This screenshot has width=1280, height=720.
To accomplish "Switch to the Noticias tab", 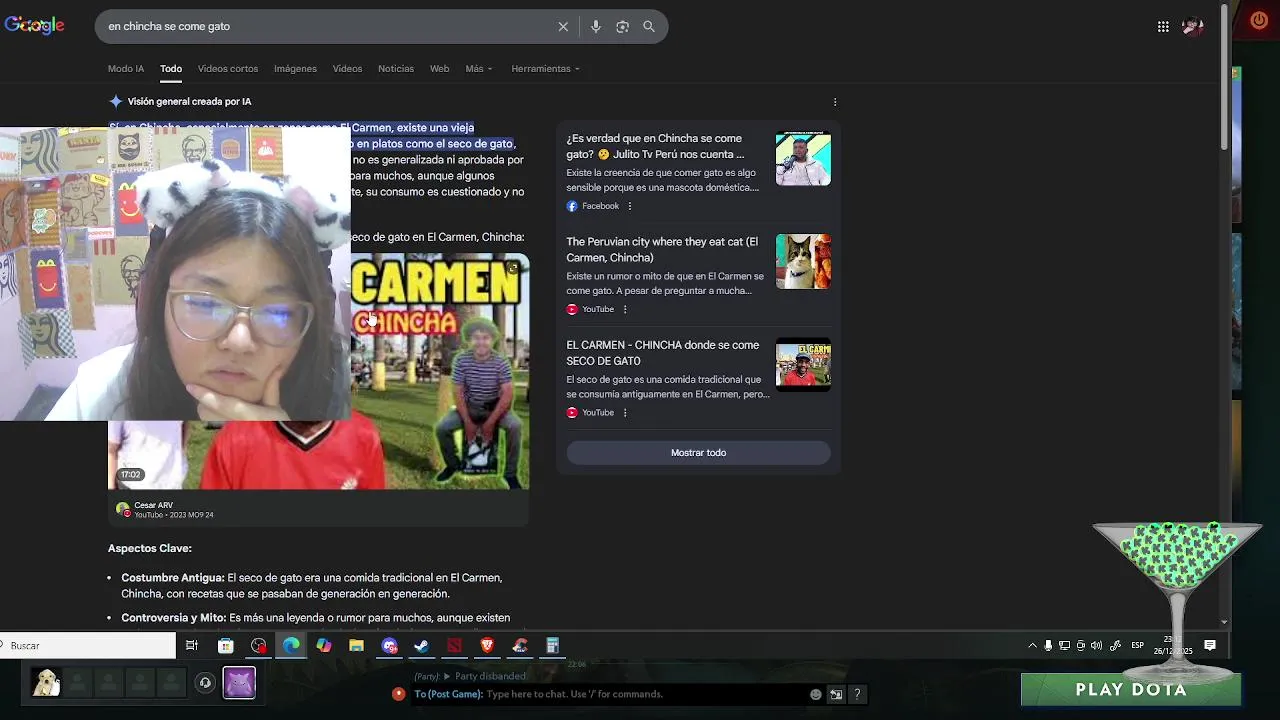I will click(x=396, y=69).
